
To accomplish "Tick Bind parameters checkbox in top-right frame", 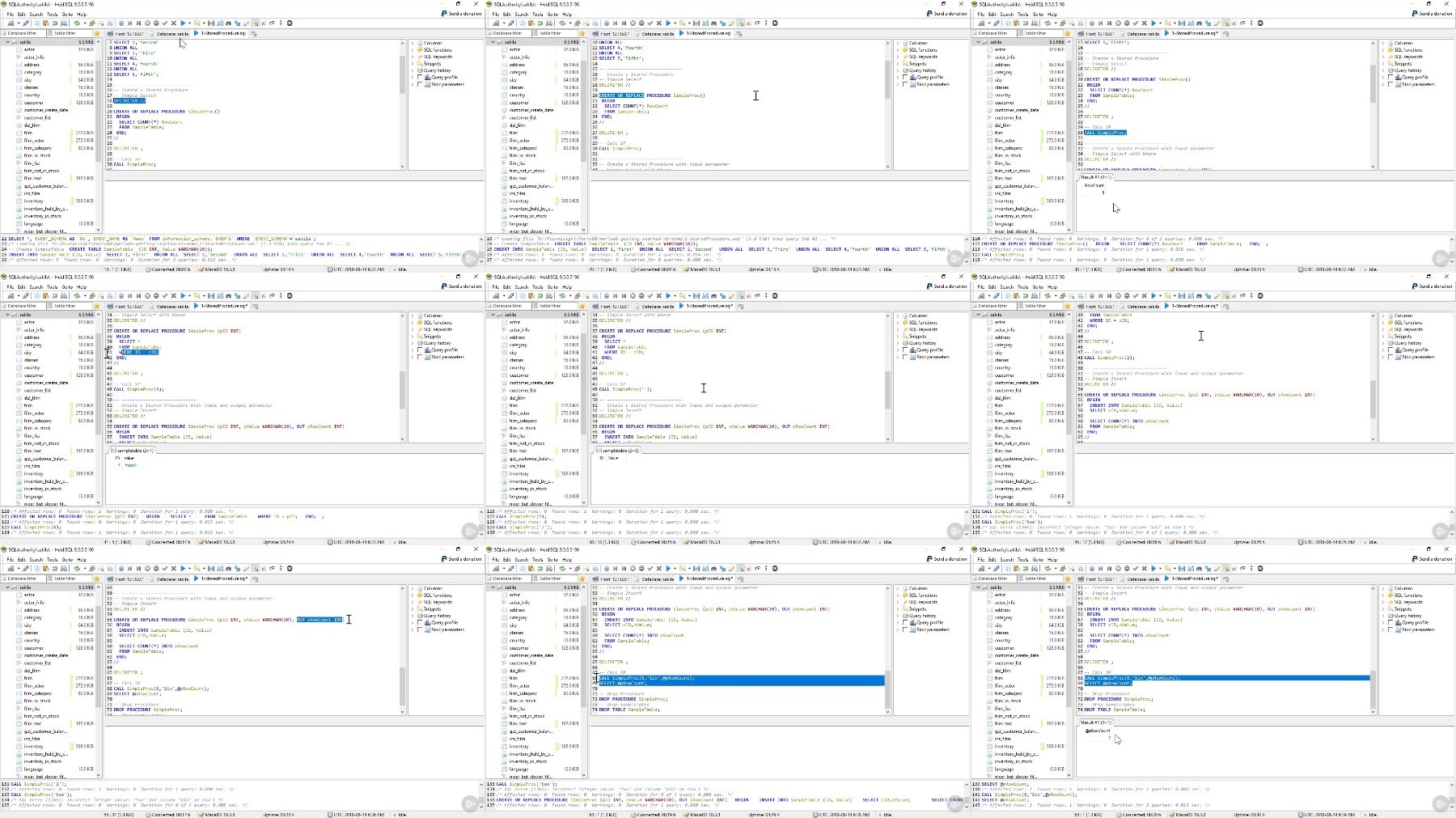I will pyautogui.click(x=1390, y=84).
